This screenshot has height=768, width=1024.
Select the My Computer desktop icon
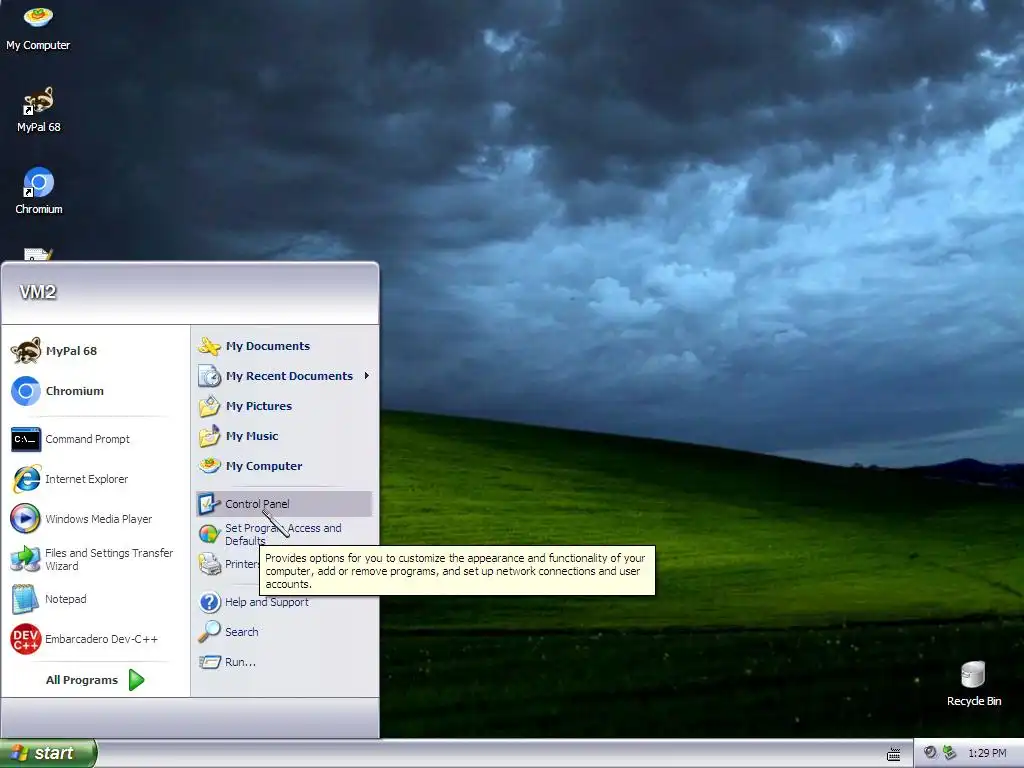(x=38, y=17)
